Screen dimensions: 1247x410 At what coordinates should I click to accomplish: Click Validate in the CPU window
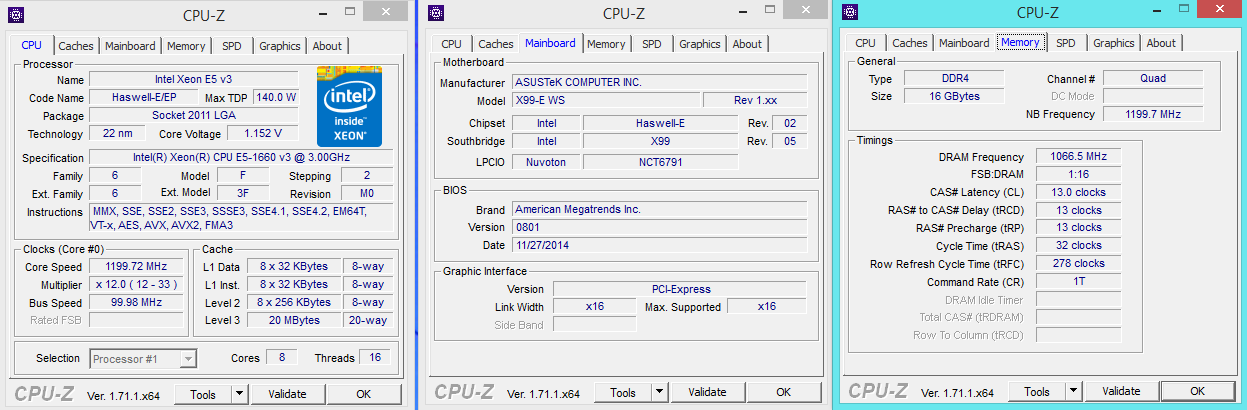[286, 393]
